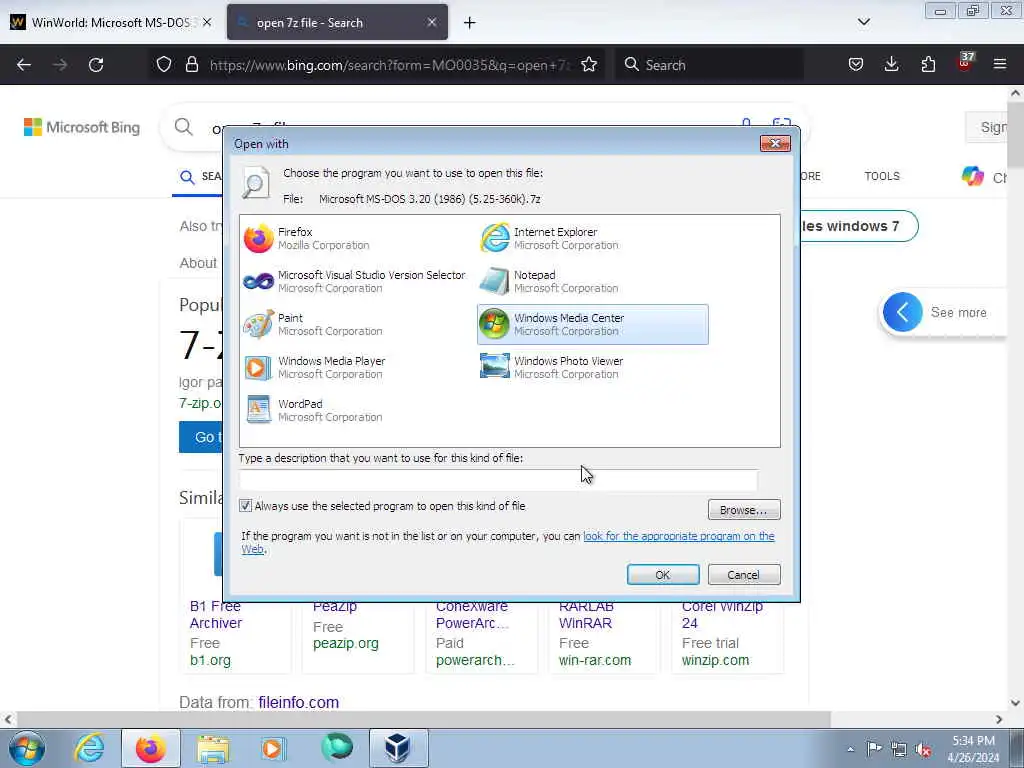Select the open 7z file Search tab
The width and height of the screenshot is (1024, 768).
tap(337, 22)
